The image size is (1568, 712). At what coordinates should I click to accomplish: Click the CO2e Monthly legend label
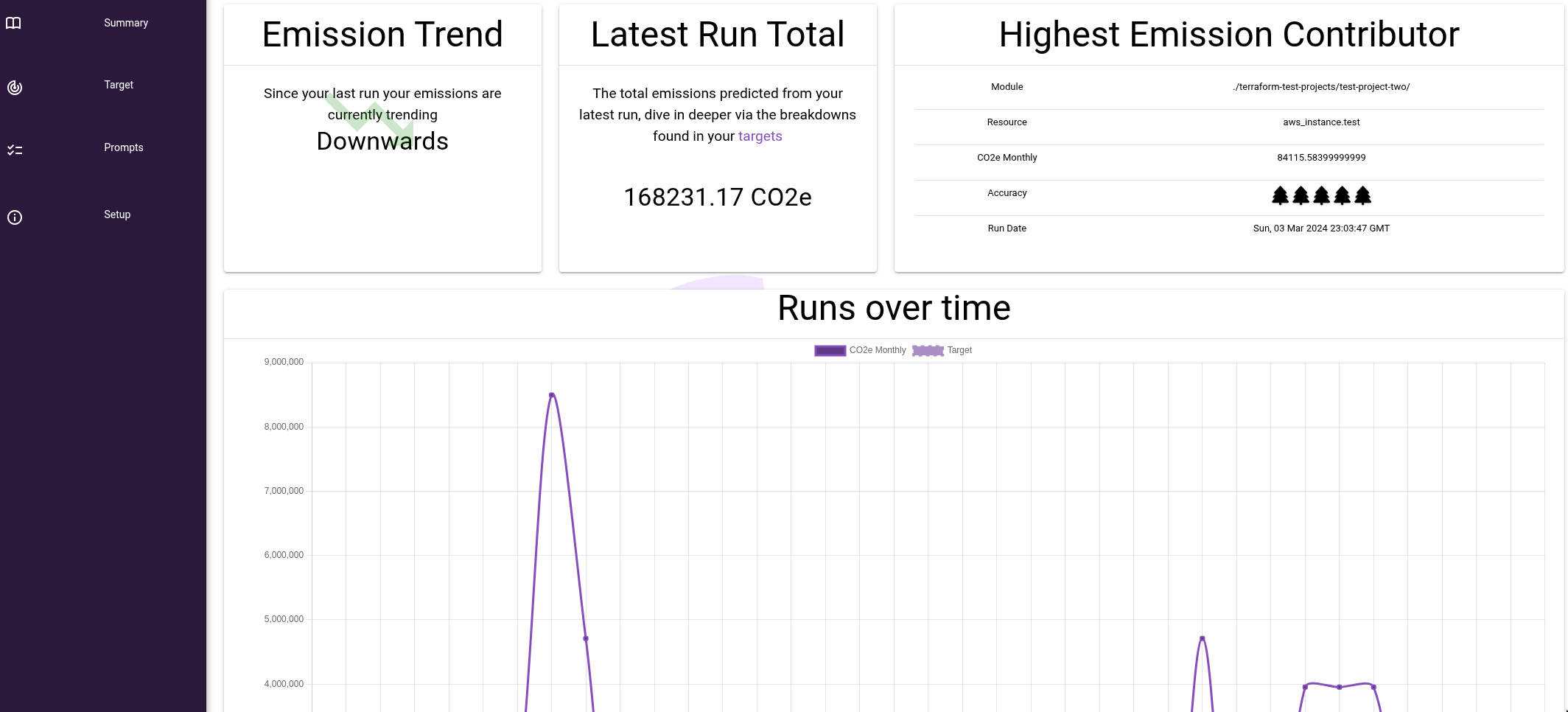[878, 350]
